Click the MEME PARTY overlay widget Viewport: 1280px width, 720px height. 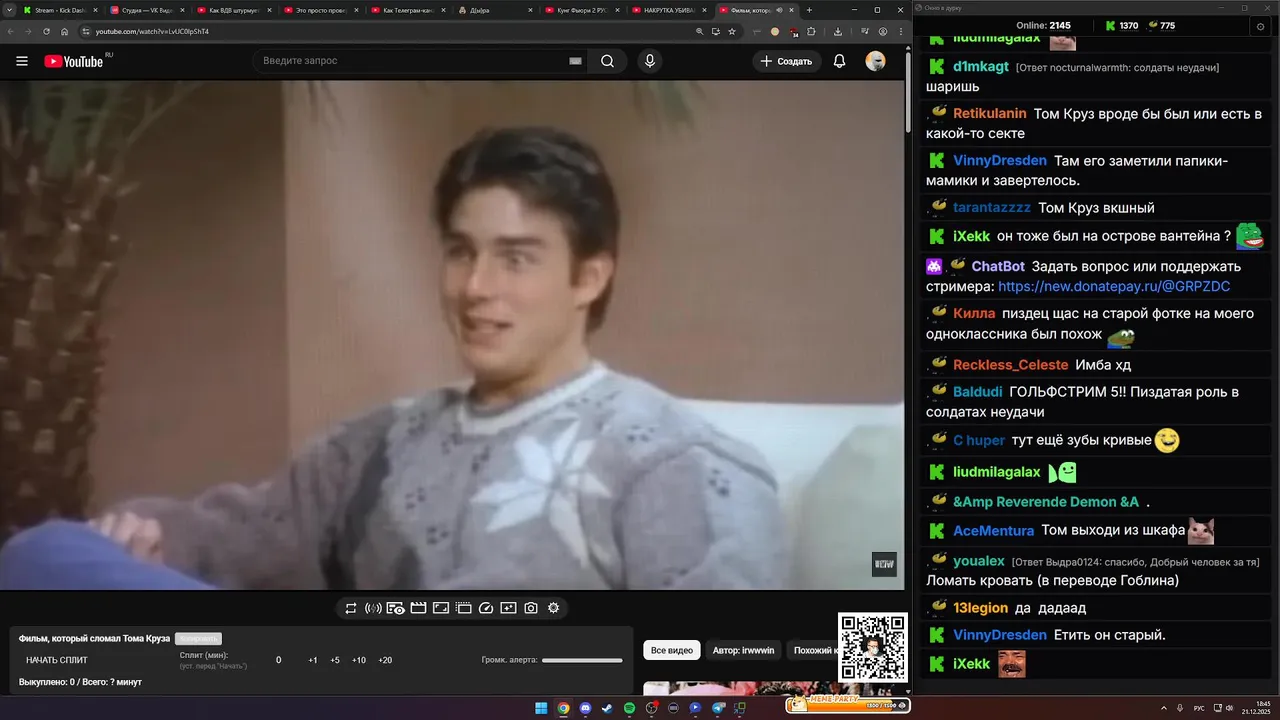848,704
